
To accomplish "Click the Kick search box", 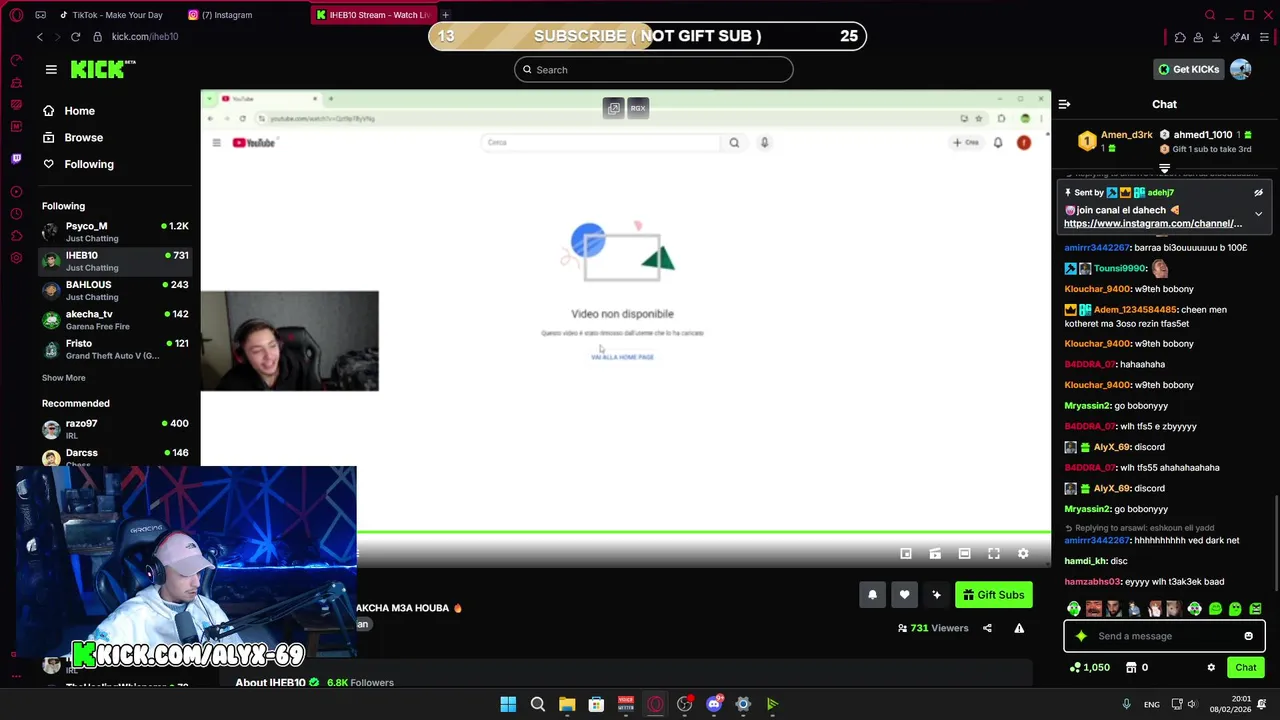I will pos(654,69).
